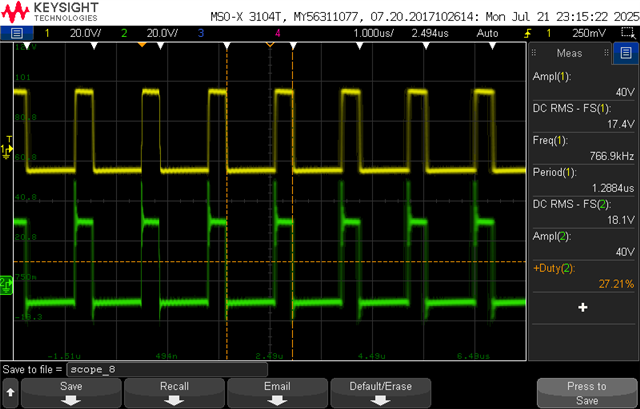Click the 2.494us delay value
Screen dimensions: 640x409
click(x=430, y=33)
